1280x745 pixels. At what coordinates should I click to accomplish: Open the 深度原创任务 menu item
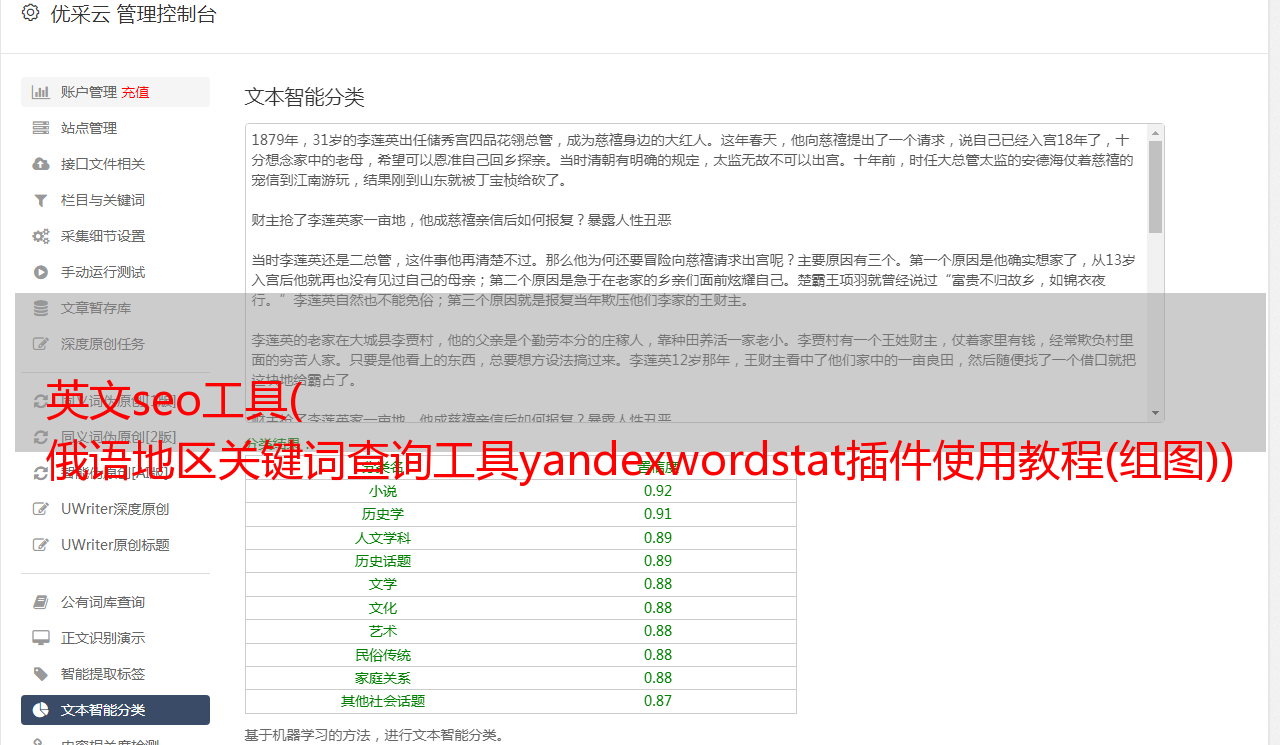(102, 344)
